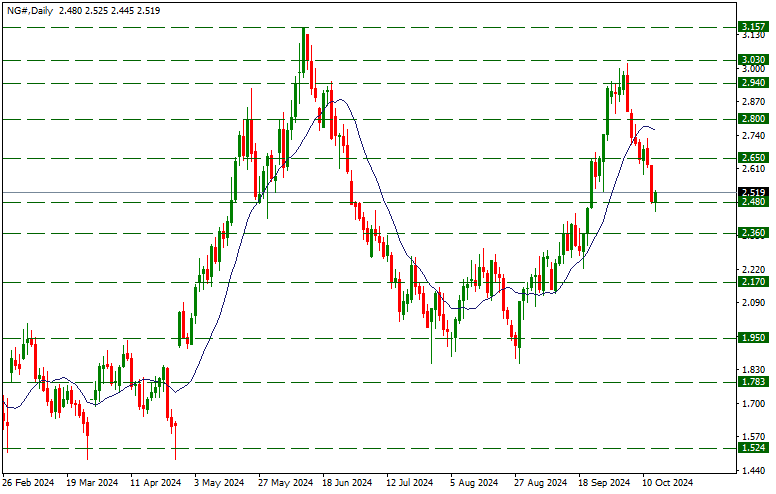Click the current price 2.519 label

753,192
